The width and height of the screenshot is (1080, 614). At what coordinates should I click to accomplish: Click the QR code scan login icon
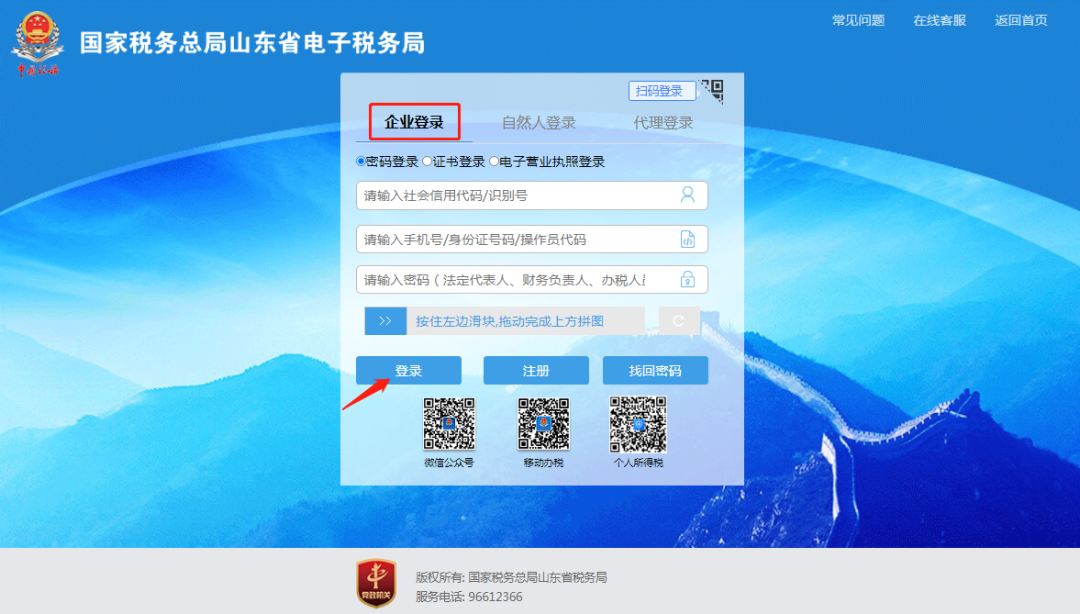tap(712, 90)
